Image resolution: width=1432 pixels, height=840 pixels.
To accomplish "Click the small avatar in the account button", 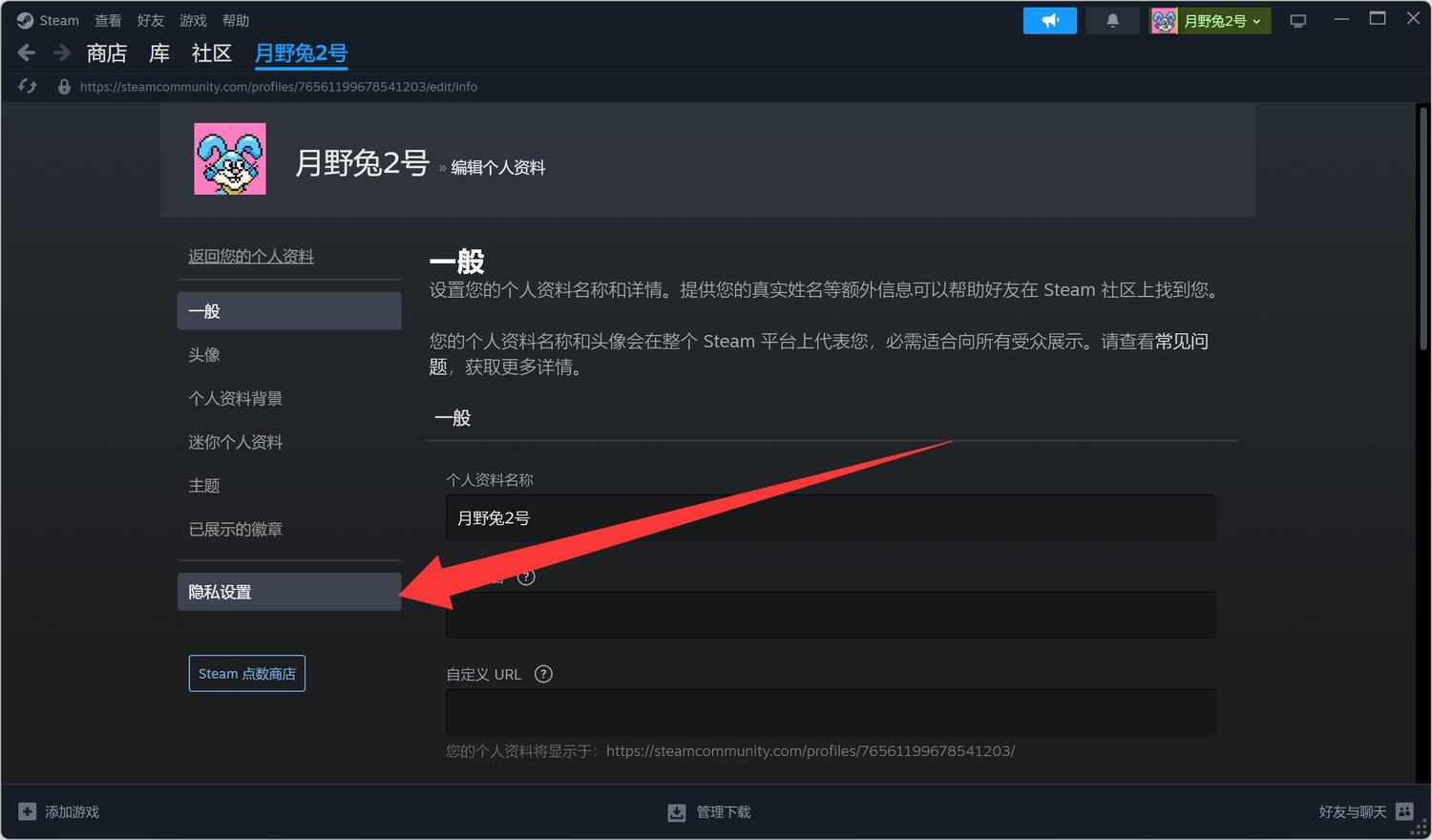I will [x=1164, y=20].
